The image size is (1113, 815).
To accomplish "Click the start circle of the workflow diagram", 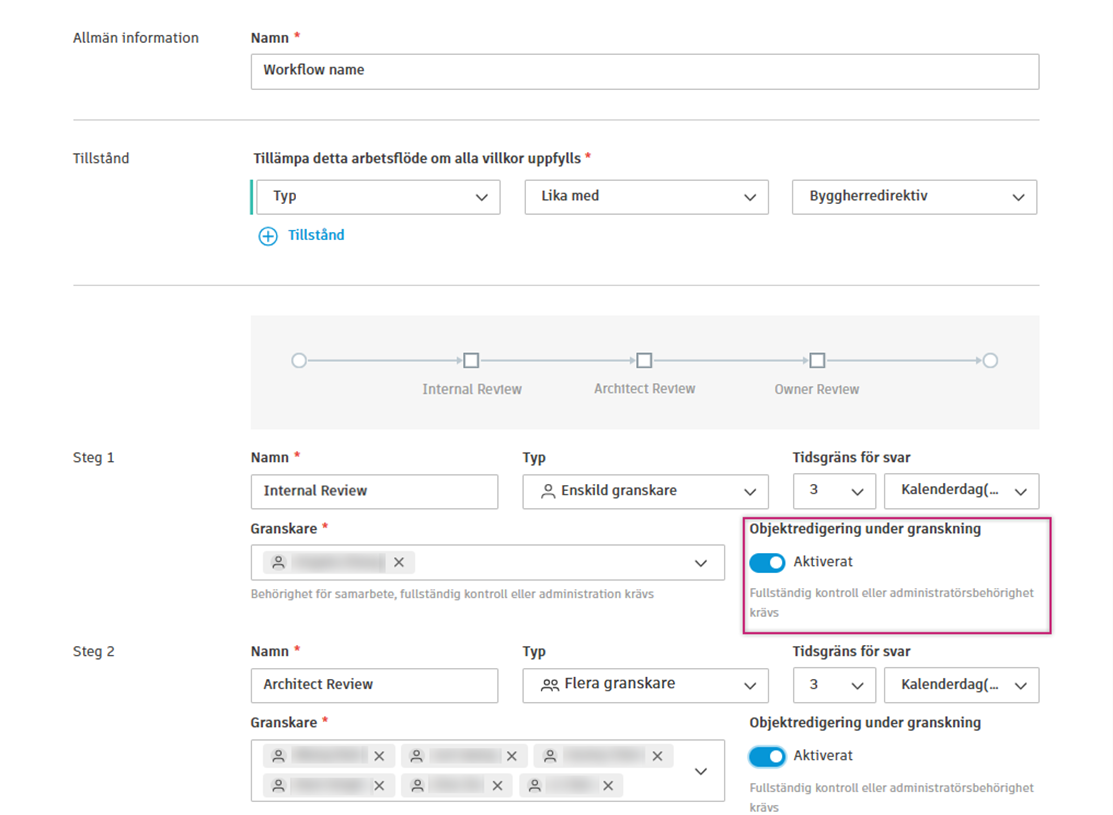I will pos(299,361).
